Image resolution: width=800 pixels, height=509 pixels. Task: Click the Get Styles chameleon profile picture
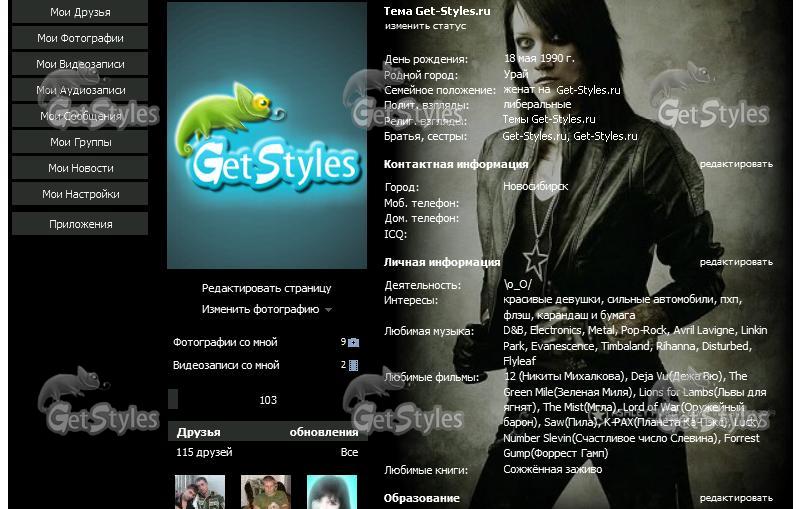[x=267, y=136]
